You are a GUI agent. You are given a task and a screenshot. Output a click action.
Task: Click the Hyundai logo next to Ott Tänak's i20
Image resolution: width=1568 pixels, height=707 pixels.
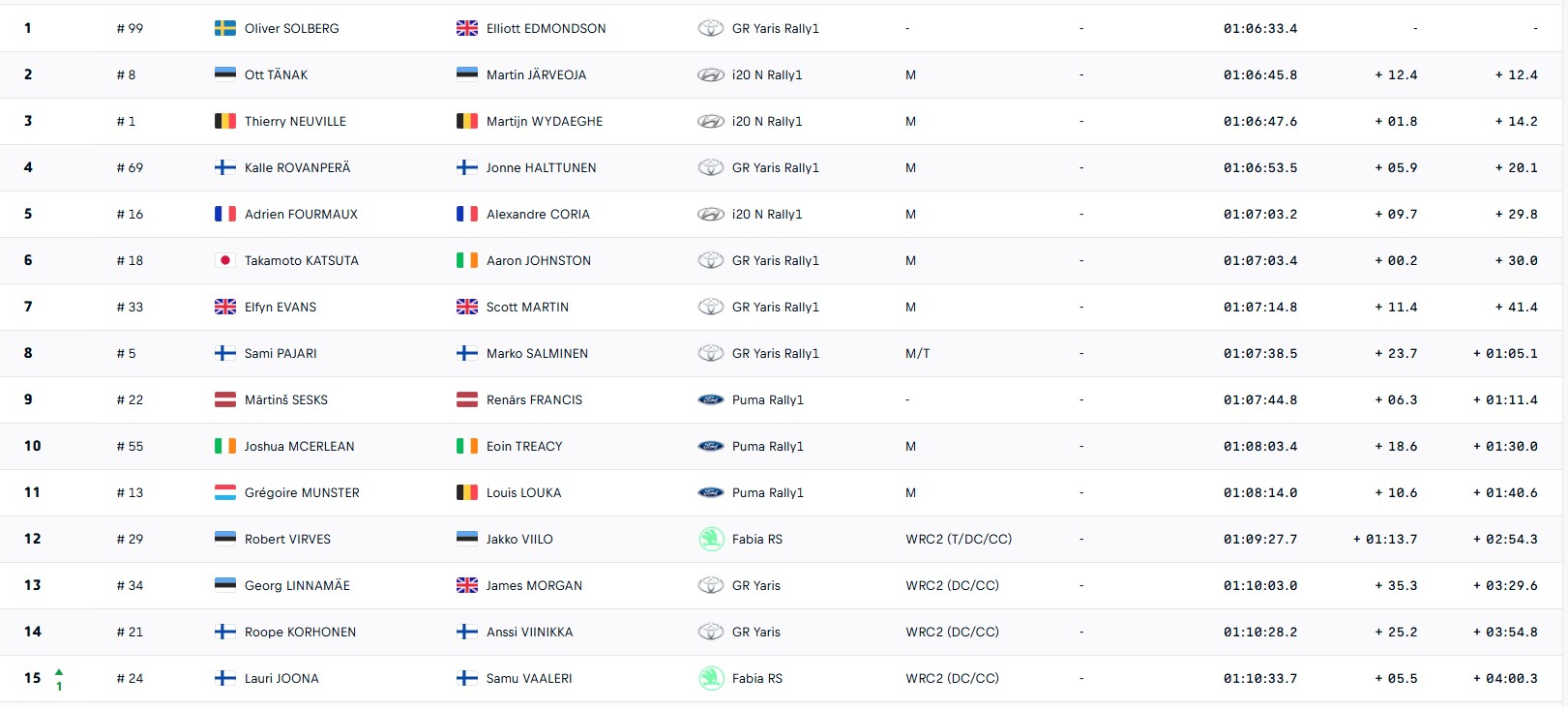tap(711, 74)
